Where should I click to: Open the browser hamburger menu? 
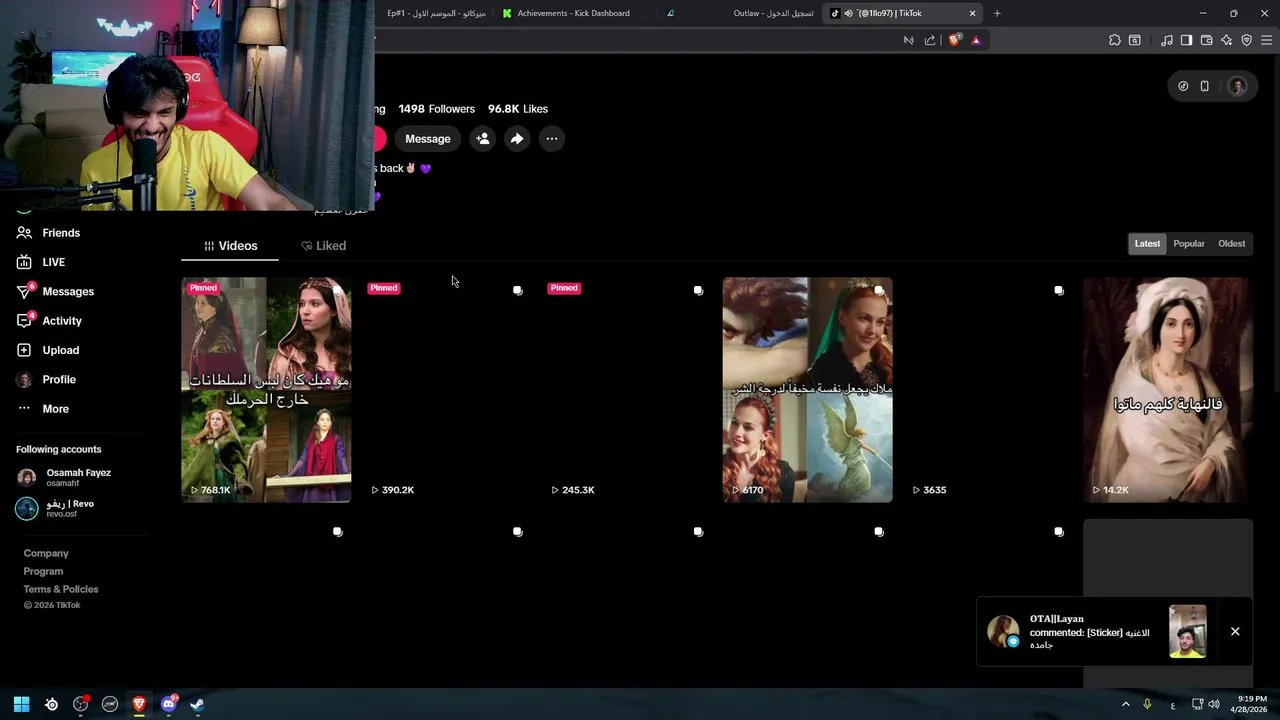(x=1267, y=40)
